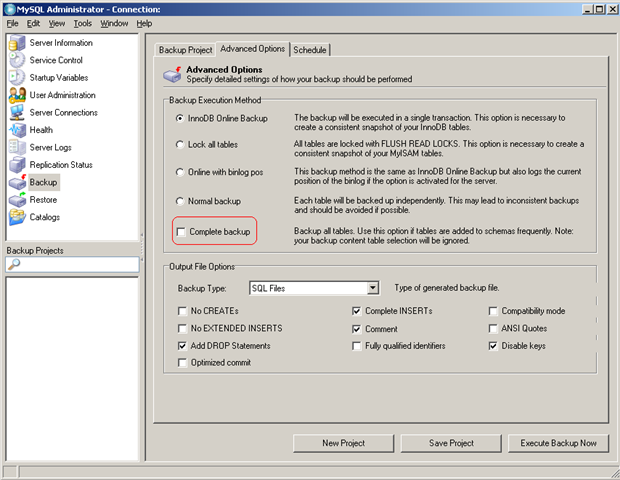The width and height of the screenshot is (620, 480).
Task: Maximize the MySQL Administrator window
Action: [600, 9]
